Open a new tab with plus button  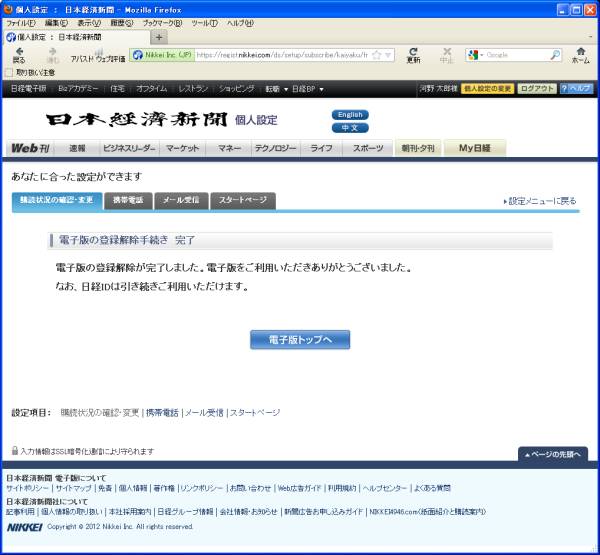click(160, 37)
